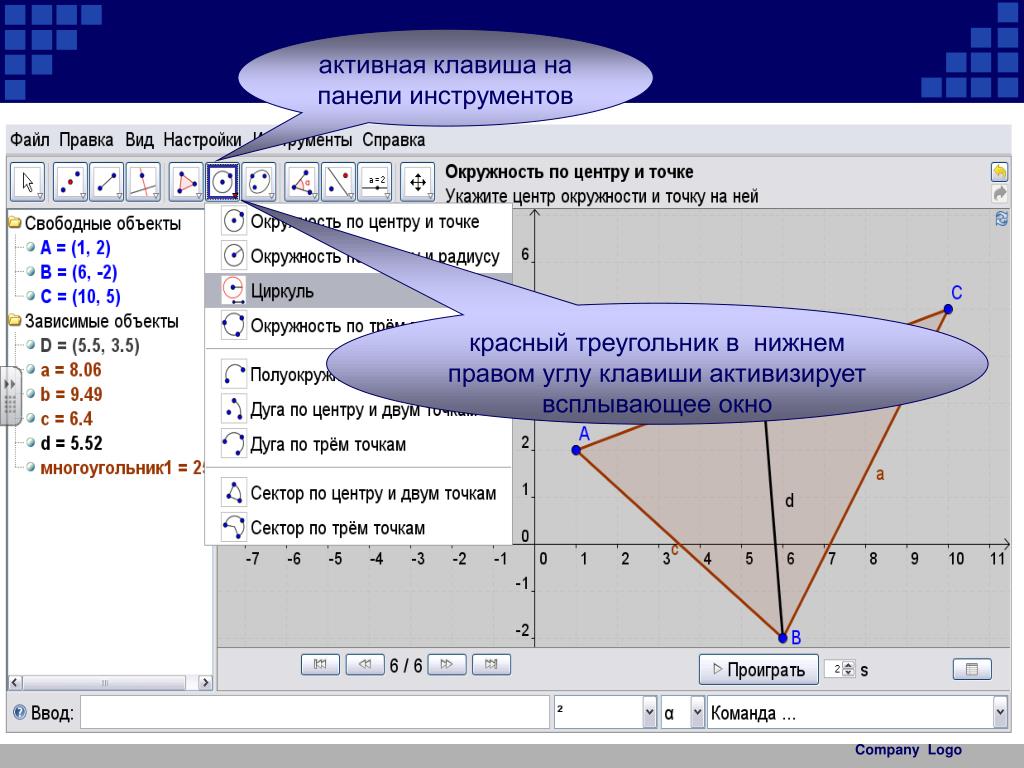Click algebra panel scroll left arrow
Screen dimensions: 1024x768
pos(15,683)
